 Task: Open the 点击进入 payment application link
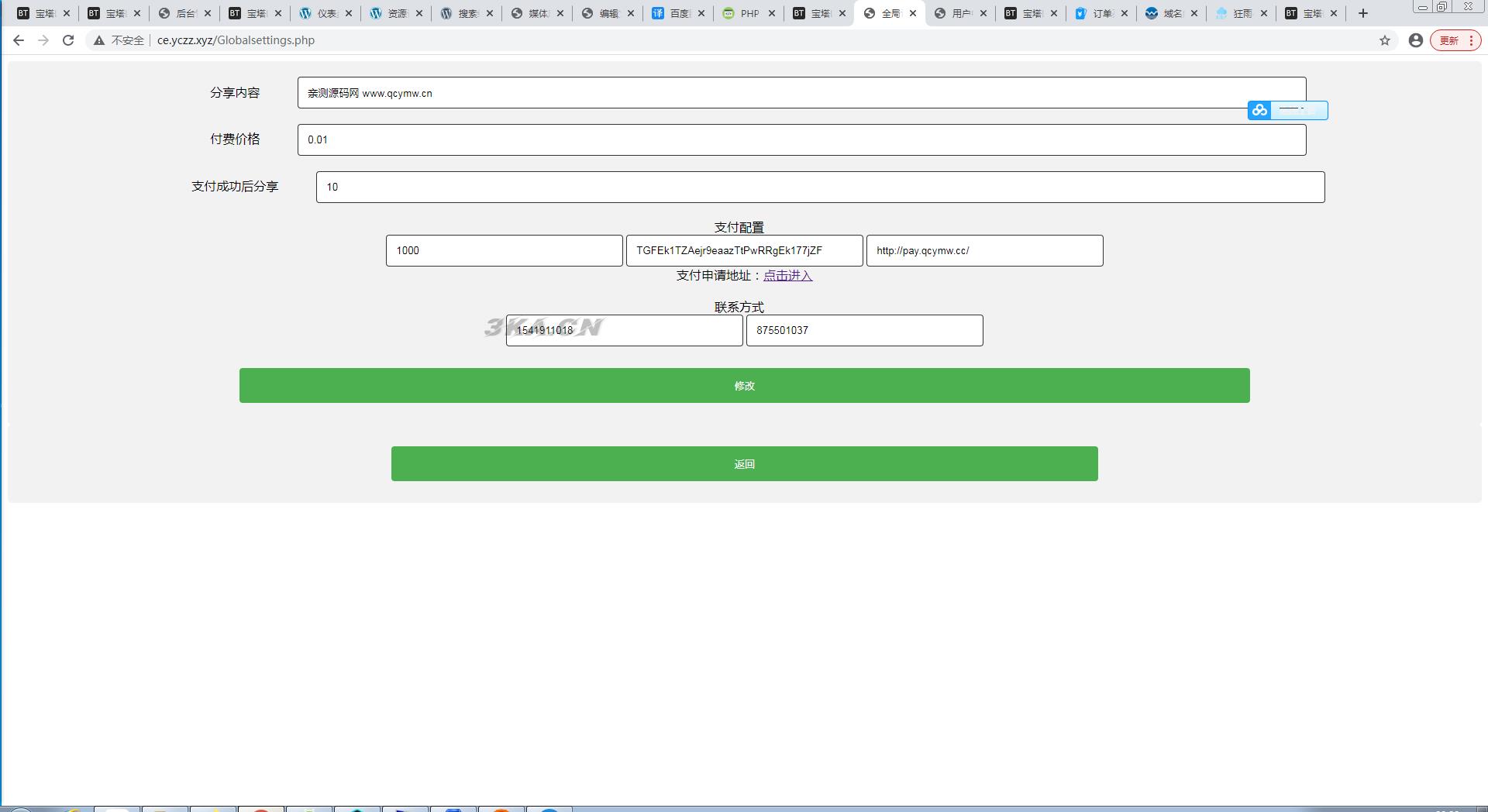[x=787, y=276]
